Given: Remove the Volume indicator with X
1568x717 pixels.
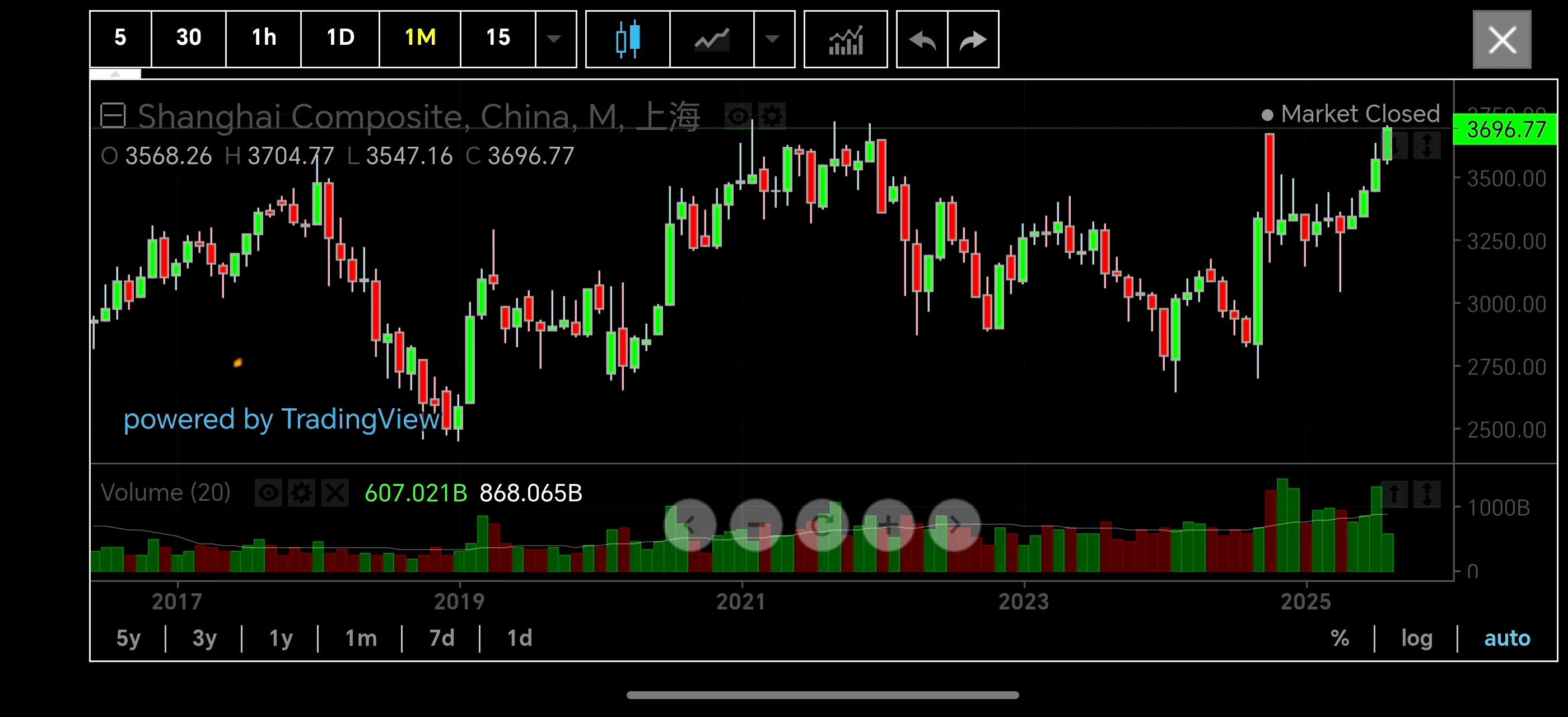Looking at the screenshot, I should 335,492.
